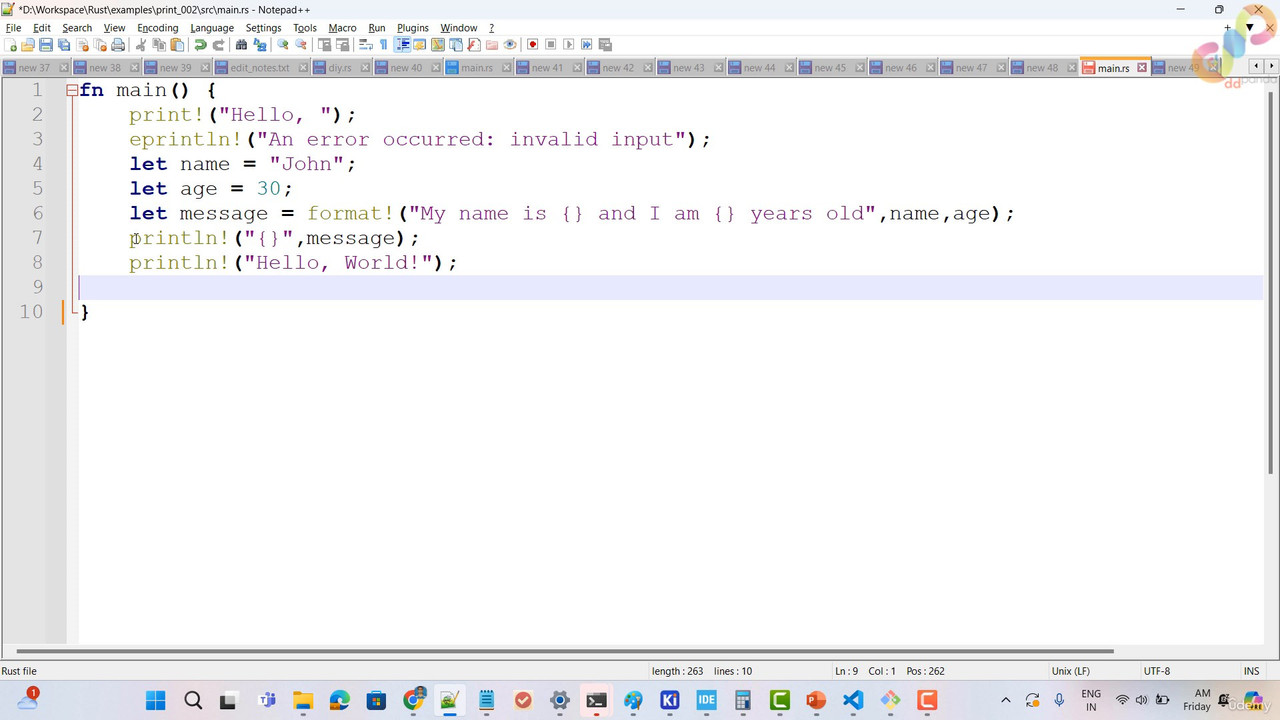The width and height of the screenshot is (1280, 720).
Task: Open the Encoding menu
Action: [x=157, y=28]
